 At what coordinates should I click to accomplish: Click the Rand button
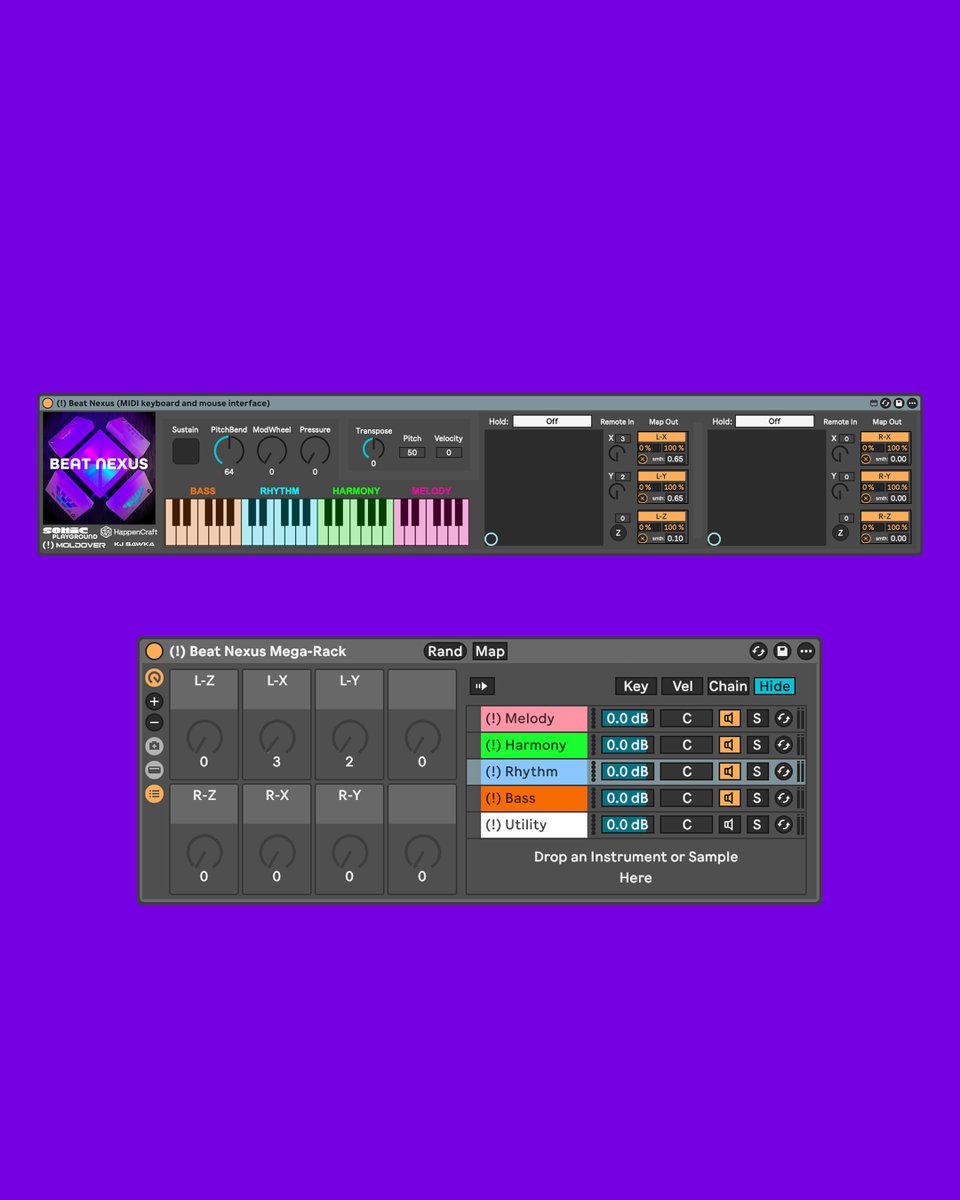click(x=445, y=651)
